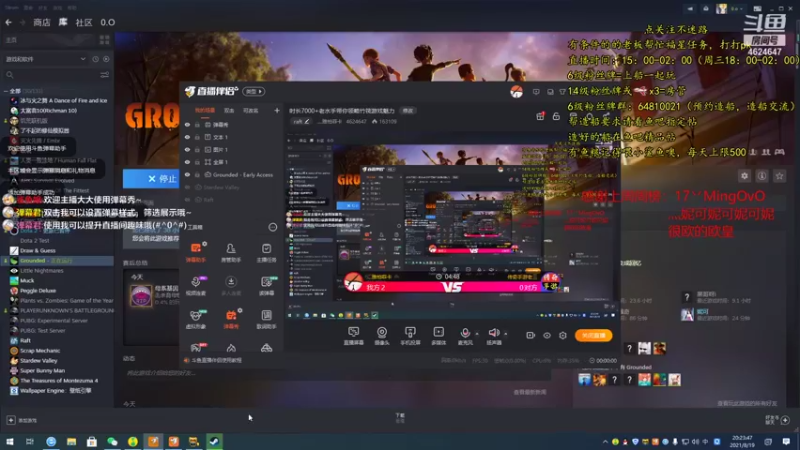Edit the room title pencil icon
This screenshot has height=450, width=800.
click(x=307, y=121)
